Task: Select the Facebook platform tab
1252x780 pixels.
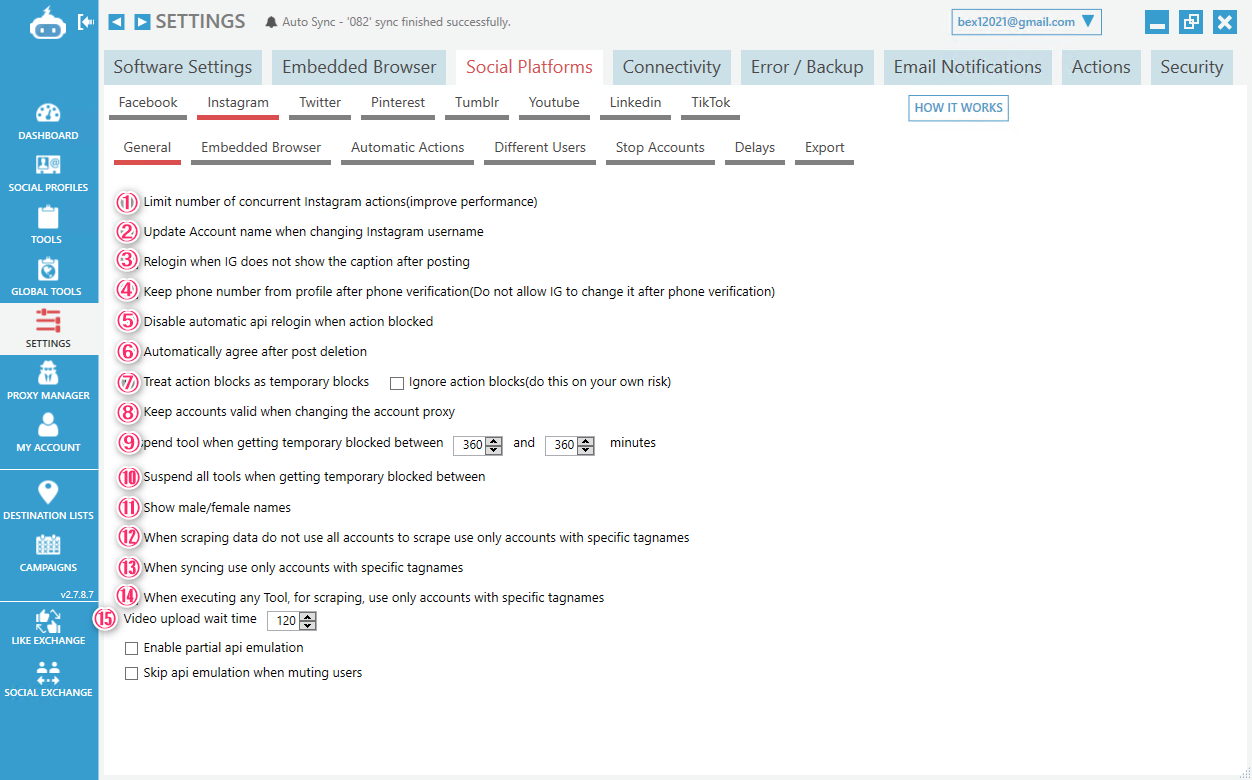Action: 148,104
